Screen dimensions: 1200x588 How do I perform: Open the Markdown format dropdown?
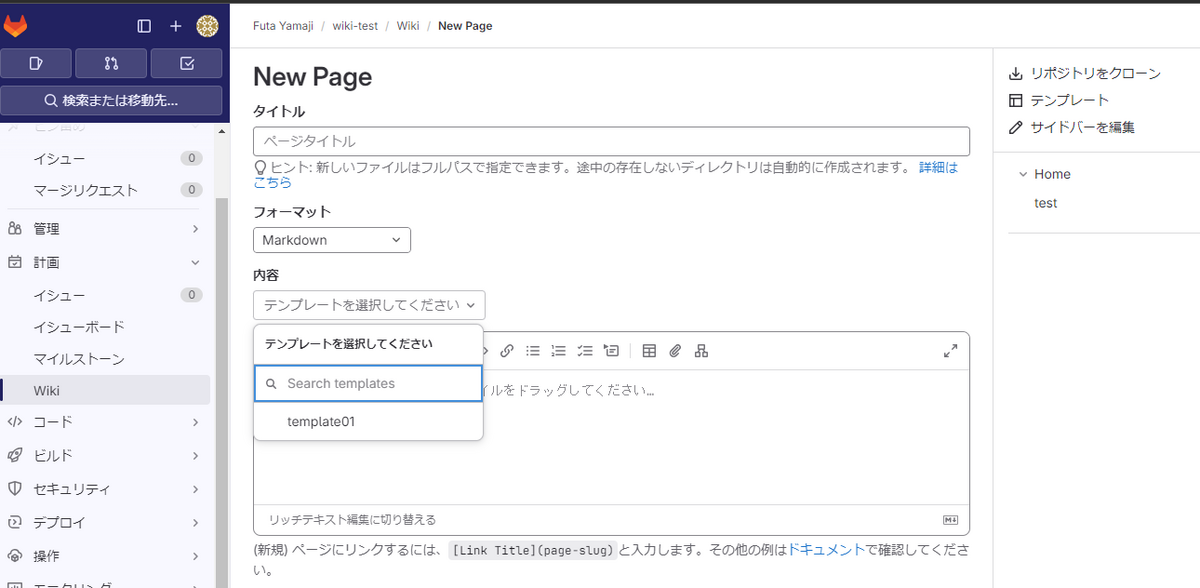(331, 240)
